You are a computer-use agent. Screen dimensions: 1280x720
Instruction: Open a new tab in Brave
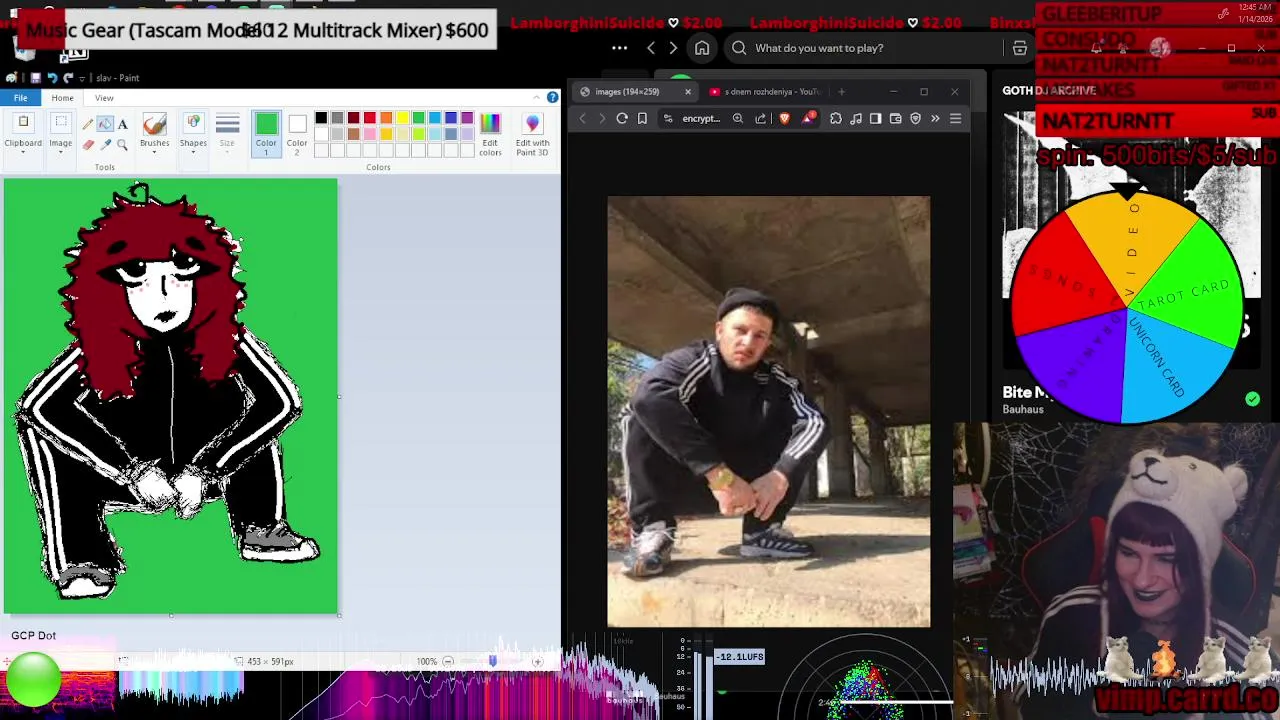pos(841,92)
